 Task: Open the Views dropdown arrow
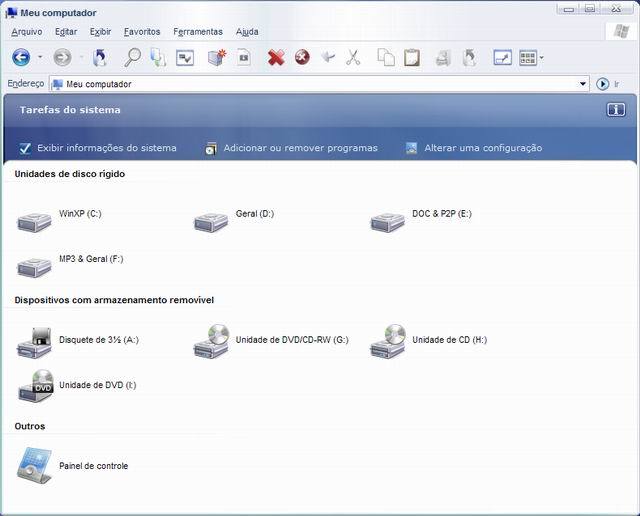pyautogui.click(x=542, y=58)
